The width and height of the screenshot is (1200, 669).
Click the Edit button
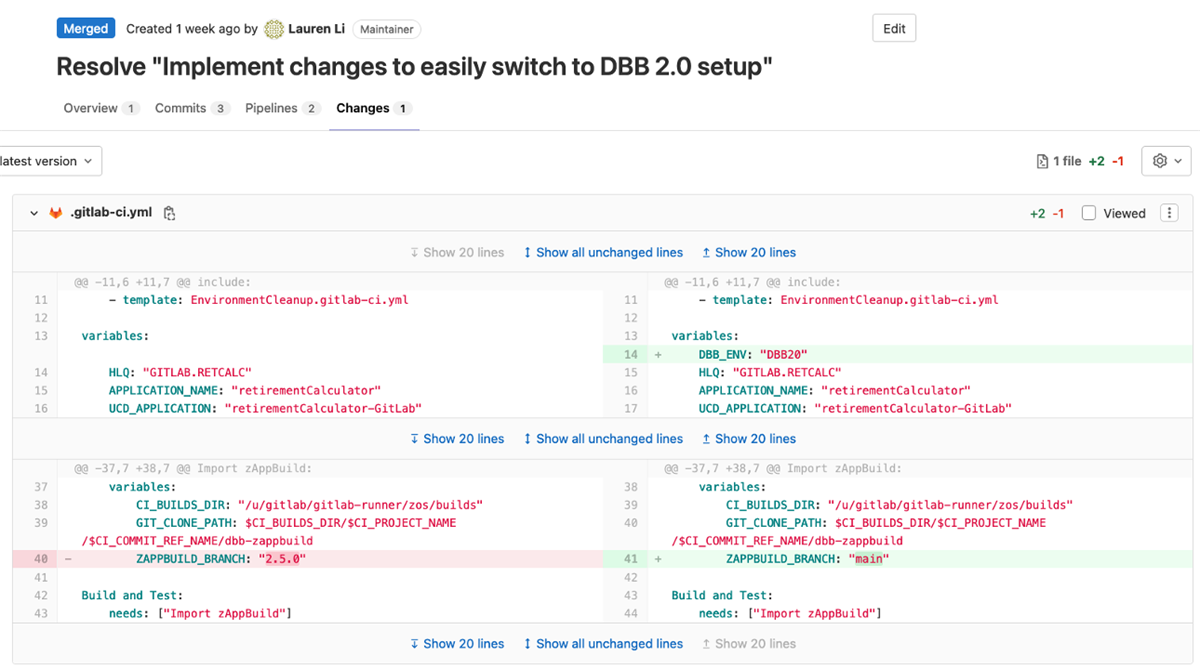(893, 28)
